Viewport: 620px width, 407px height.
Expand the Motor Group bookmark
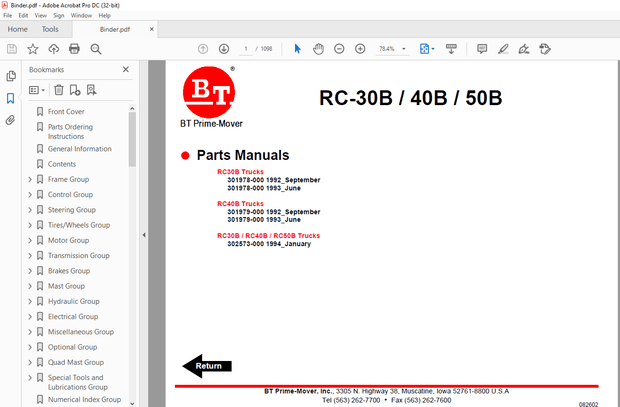30,240
